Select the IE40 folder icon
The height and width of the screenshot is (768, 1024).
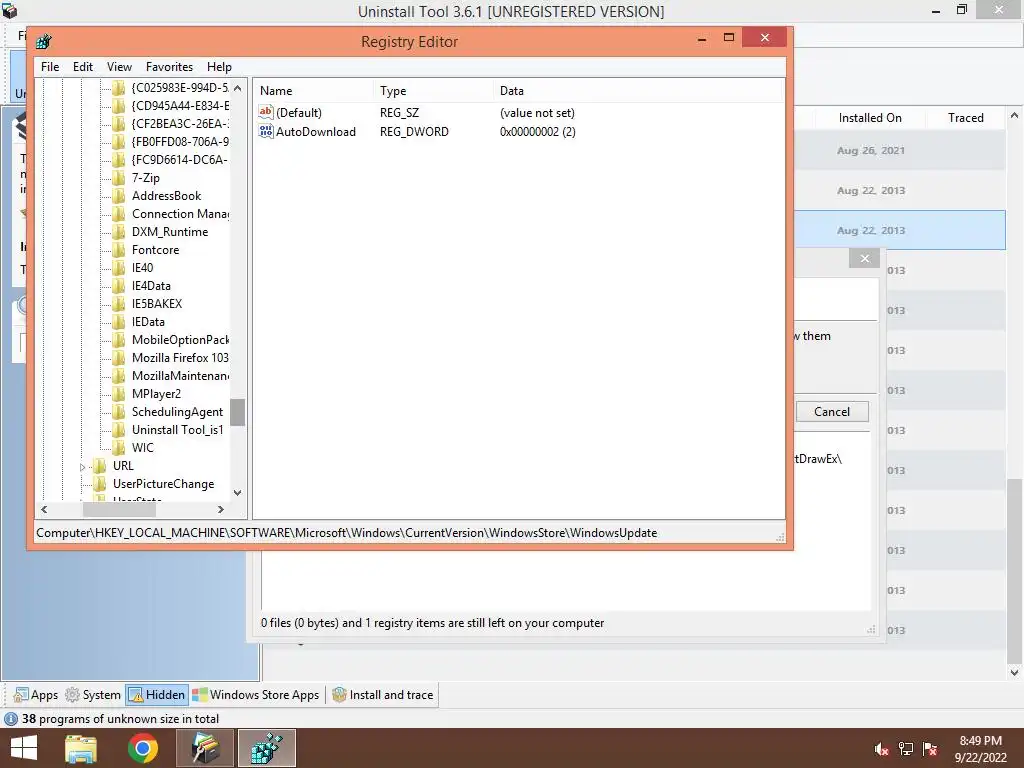click(118, 268)
